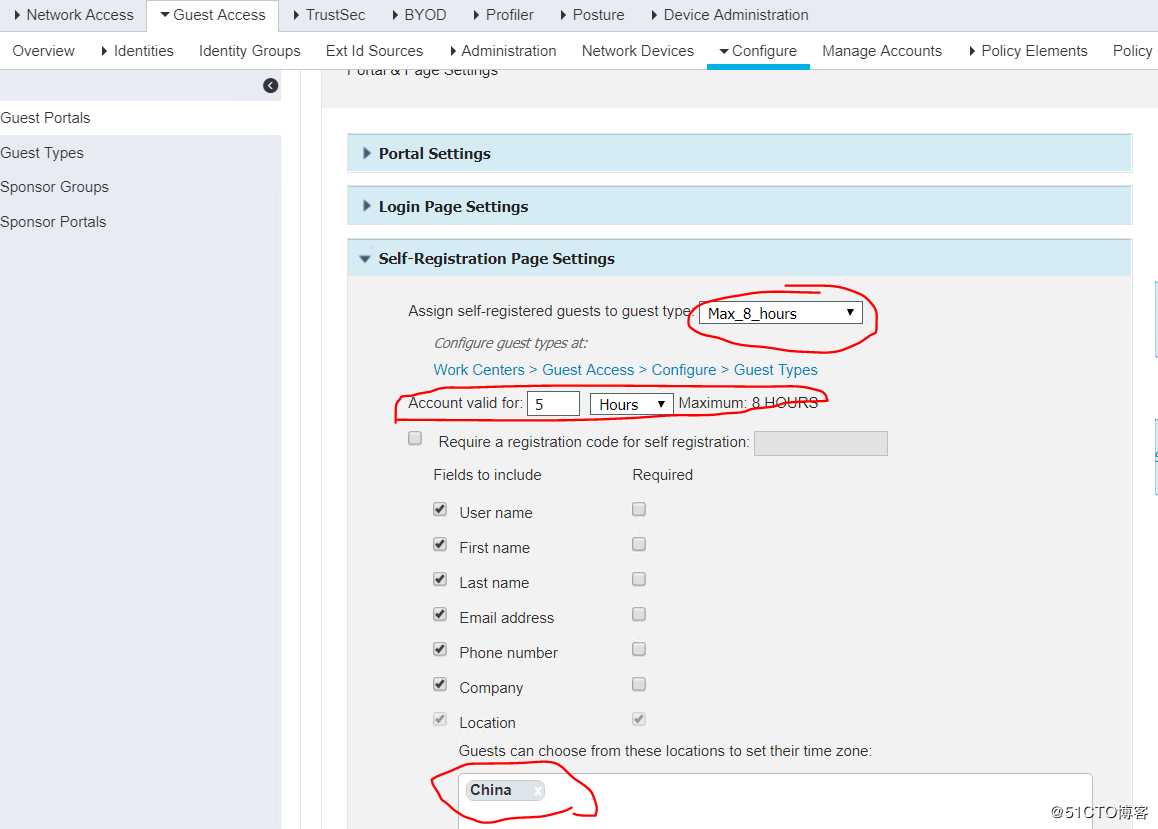1158x829 pixels.
Task: Switch to Manage Accounts tab
Action: tap(882, 51)
